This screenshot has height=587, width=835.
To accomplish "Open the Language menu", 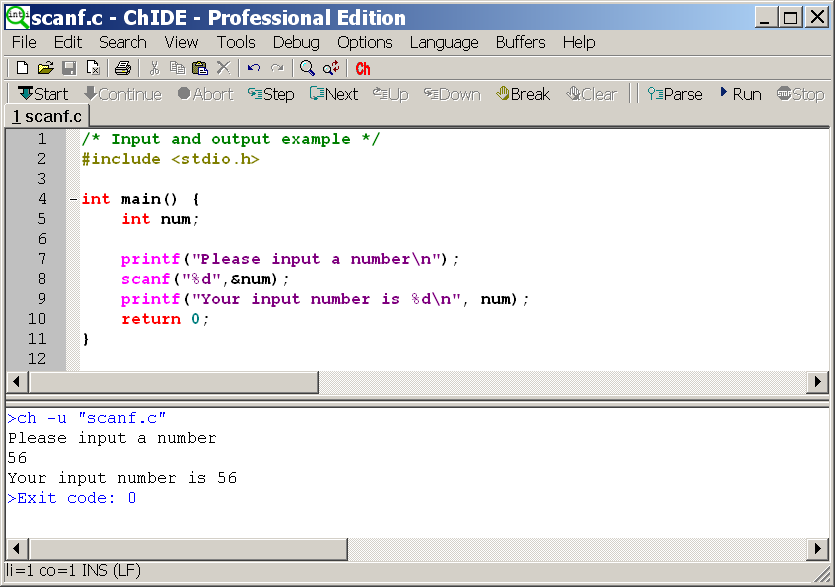I will coord(444,42).
